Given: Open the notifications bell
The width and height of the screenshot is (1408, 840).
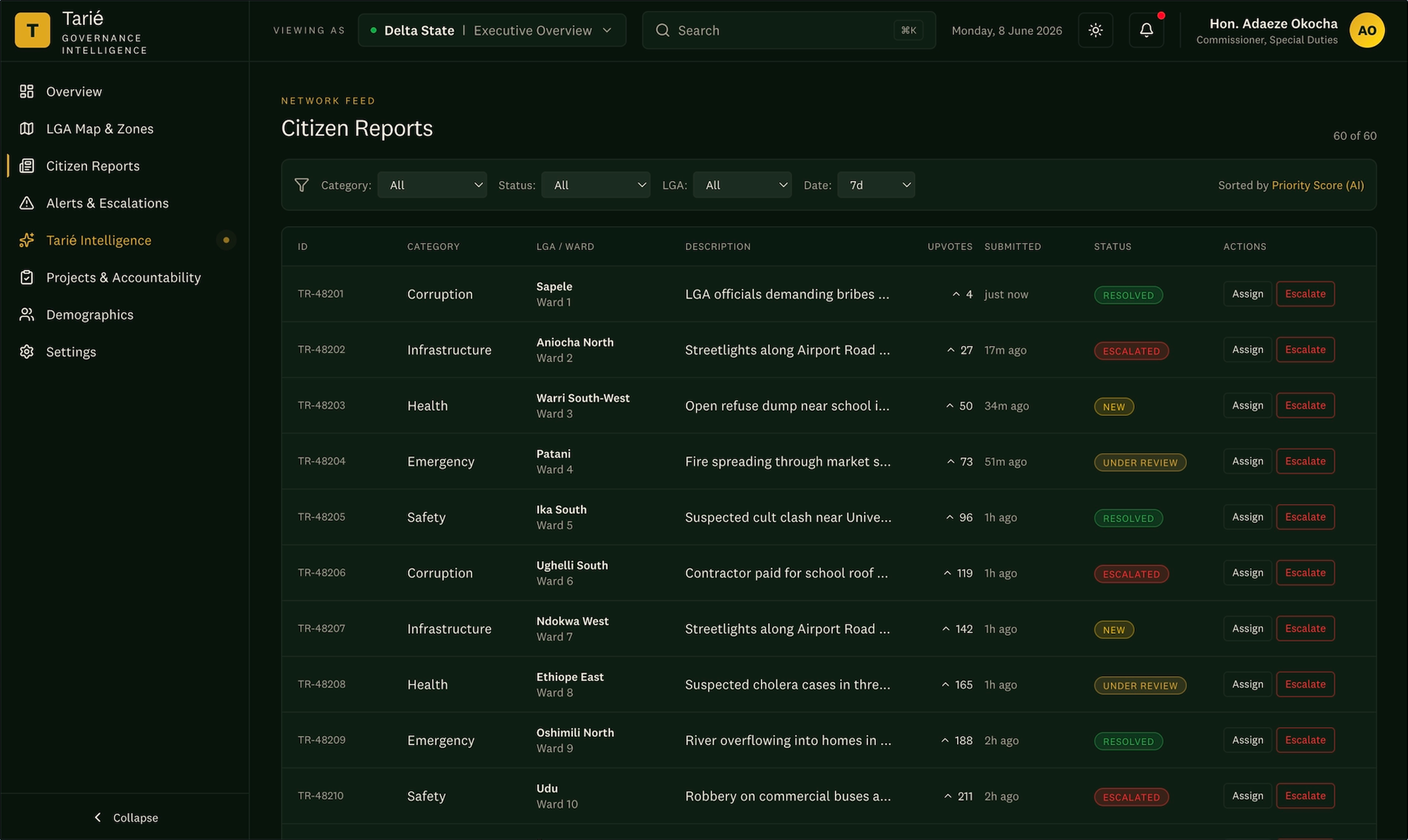Looking at the screenshot, I should click(x=1146, y=31).
